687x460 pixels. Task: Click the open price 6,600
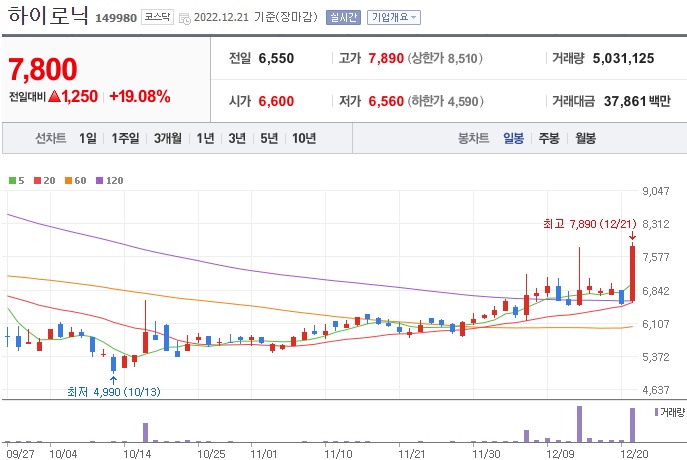click(276, 101)
